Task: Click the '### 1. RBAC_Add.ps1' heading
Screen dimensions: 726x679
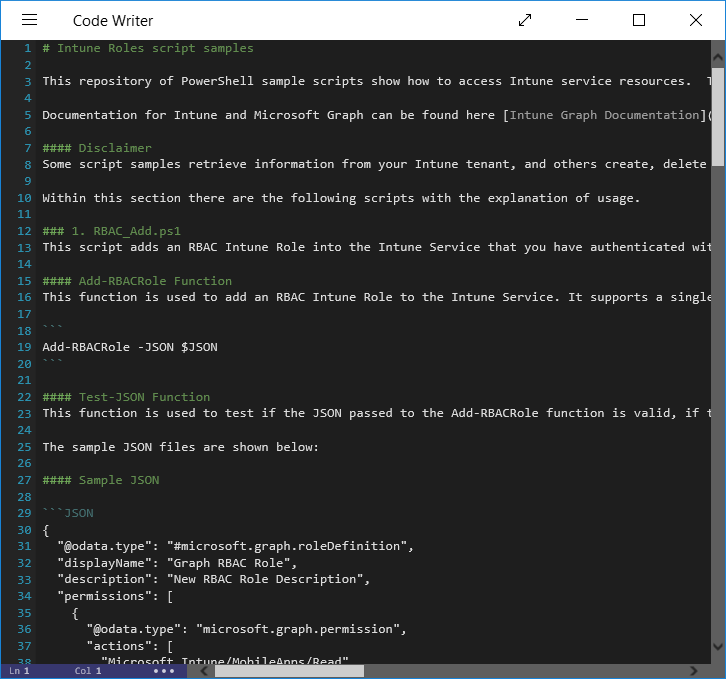Action: tap(112, 231)
